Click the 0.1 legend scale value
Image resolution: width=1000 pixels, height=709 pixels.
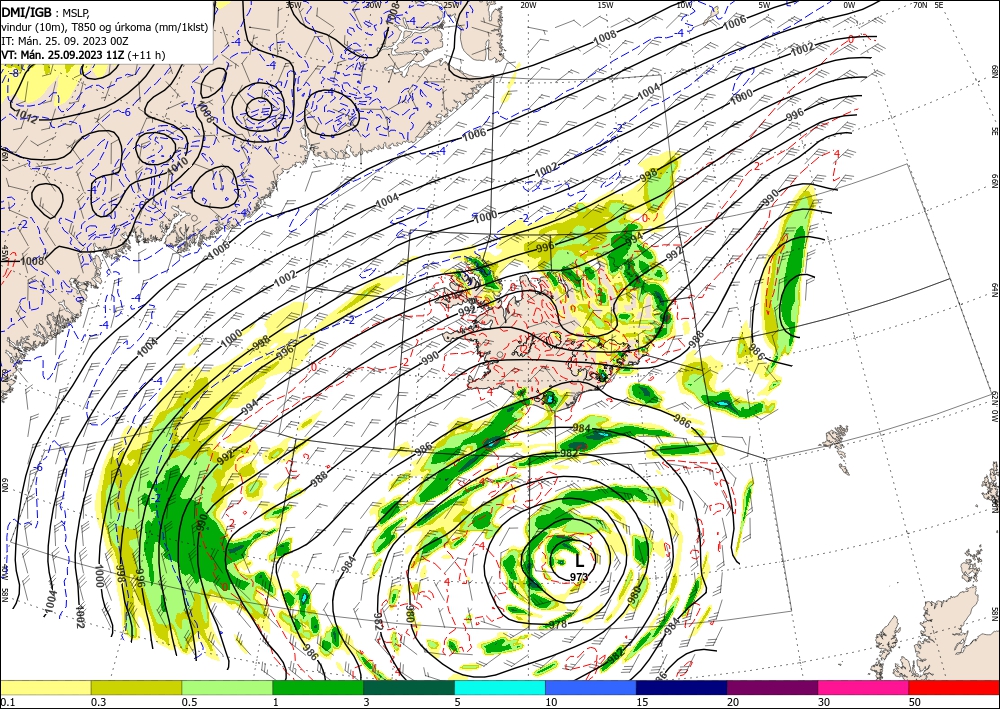(x=8, y=702)
